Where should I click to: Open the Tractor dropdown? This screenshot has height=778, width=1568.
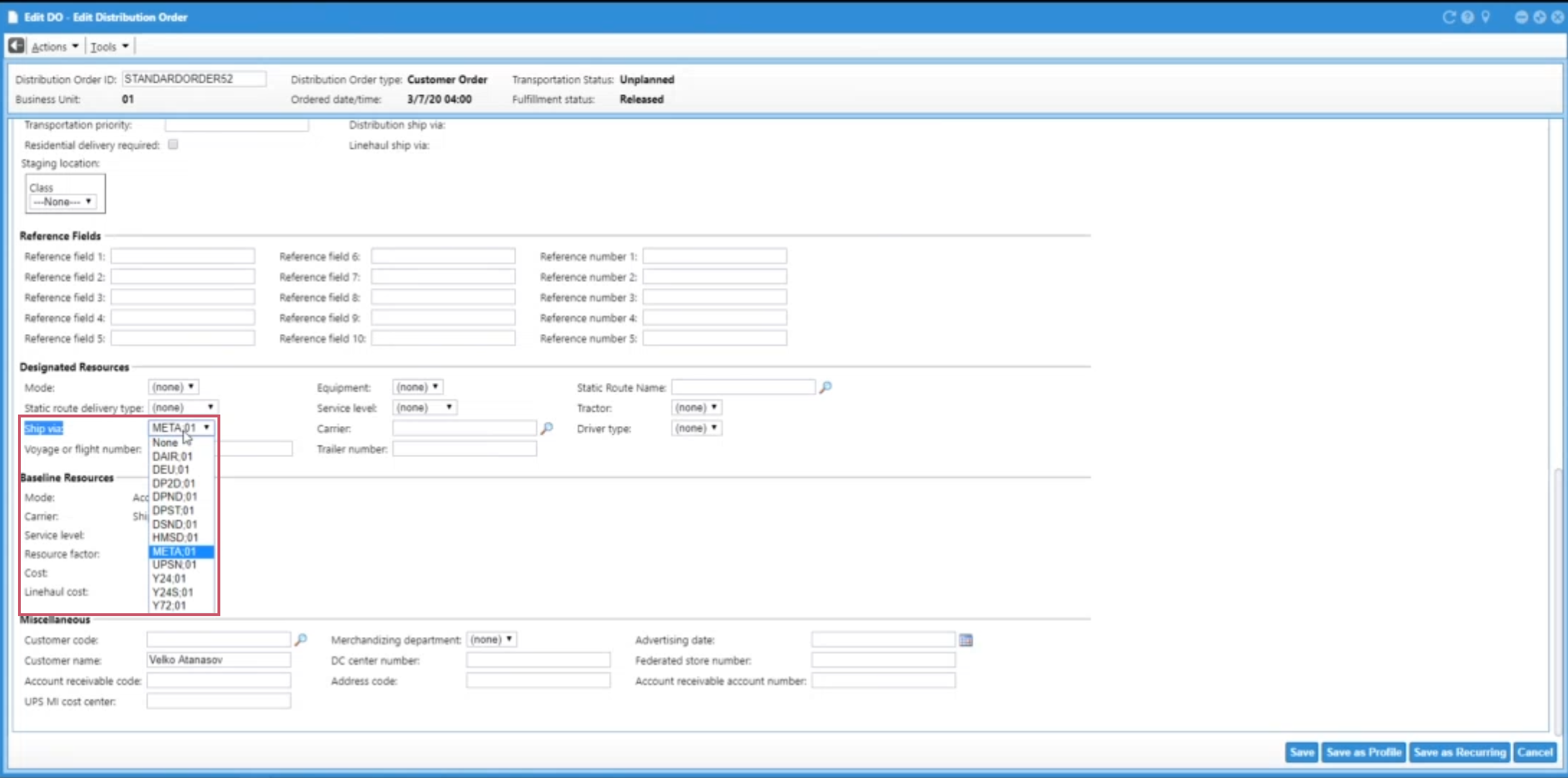pyautogui.click(x=696, y=407)
